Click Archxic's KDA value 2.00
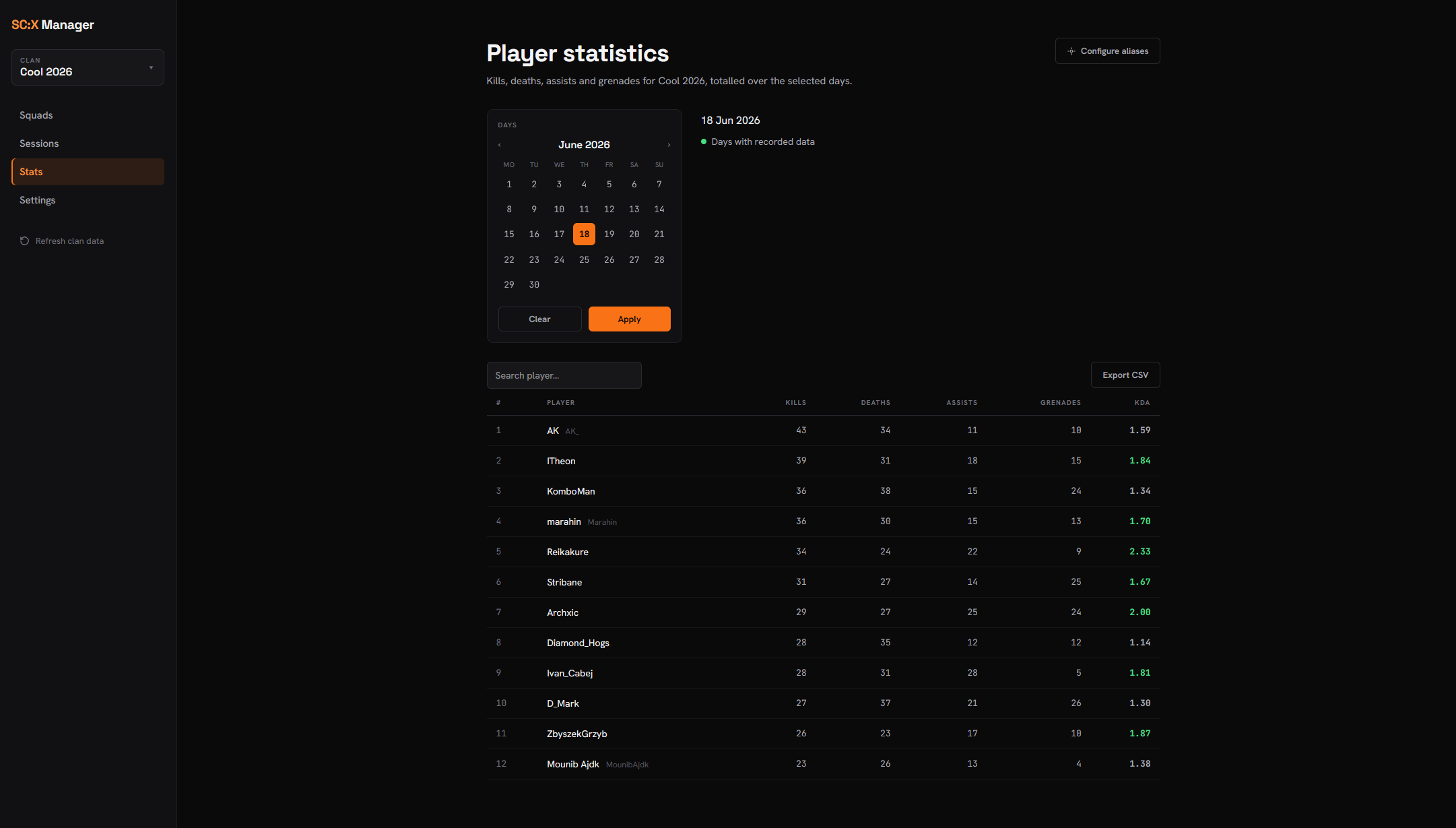The height and width of the screenshot is (828, 1456). [x=1140, y=612]
